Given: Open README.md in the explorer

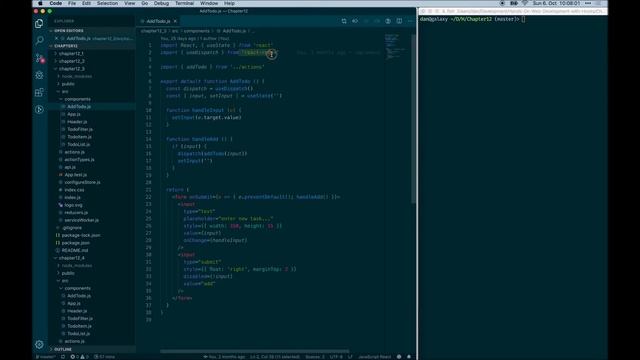Looking at the screenshot, I should point(75,251).
